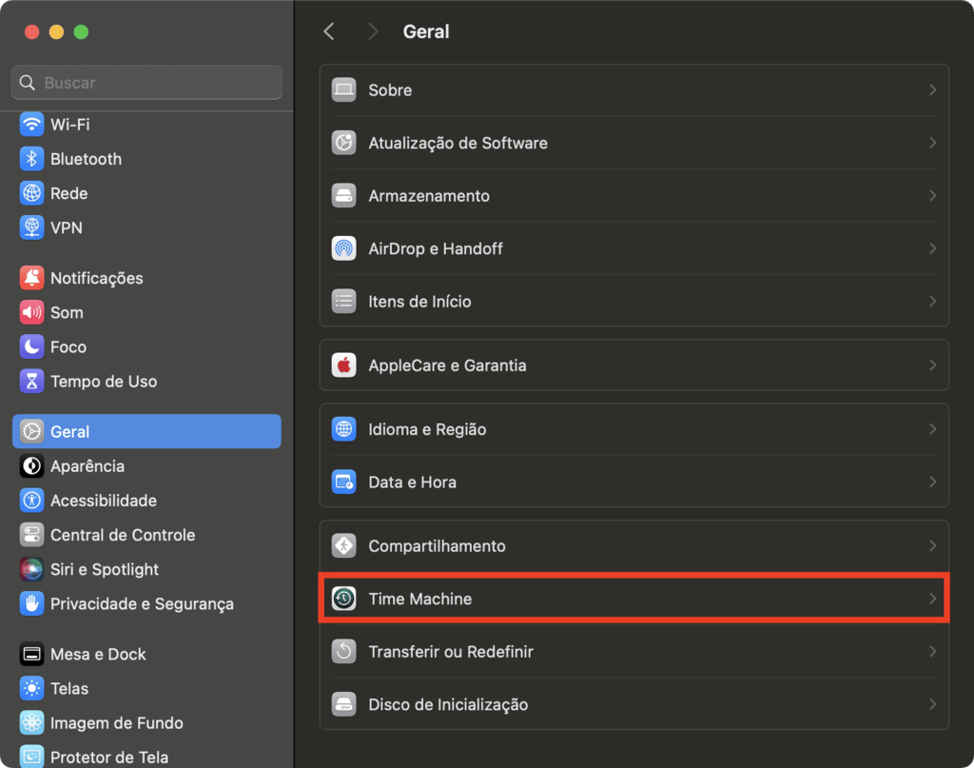Open the Transferir ou Redefinir row
Viewport: 974px width, 768px height.
pyautogui.click(x=451, y=652)
